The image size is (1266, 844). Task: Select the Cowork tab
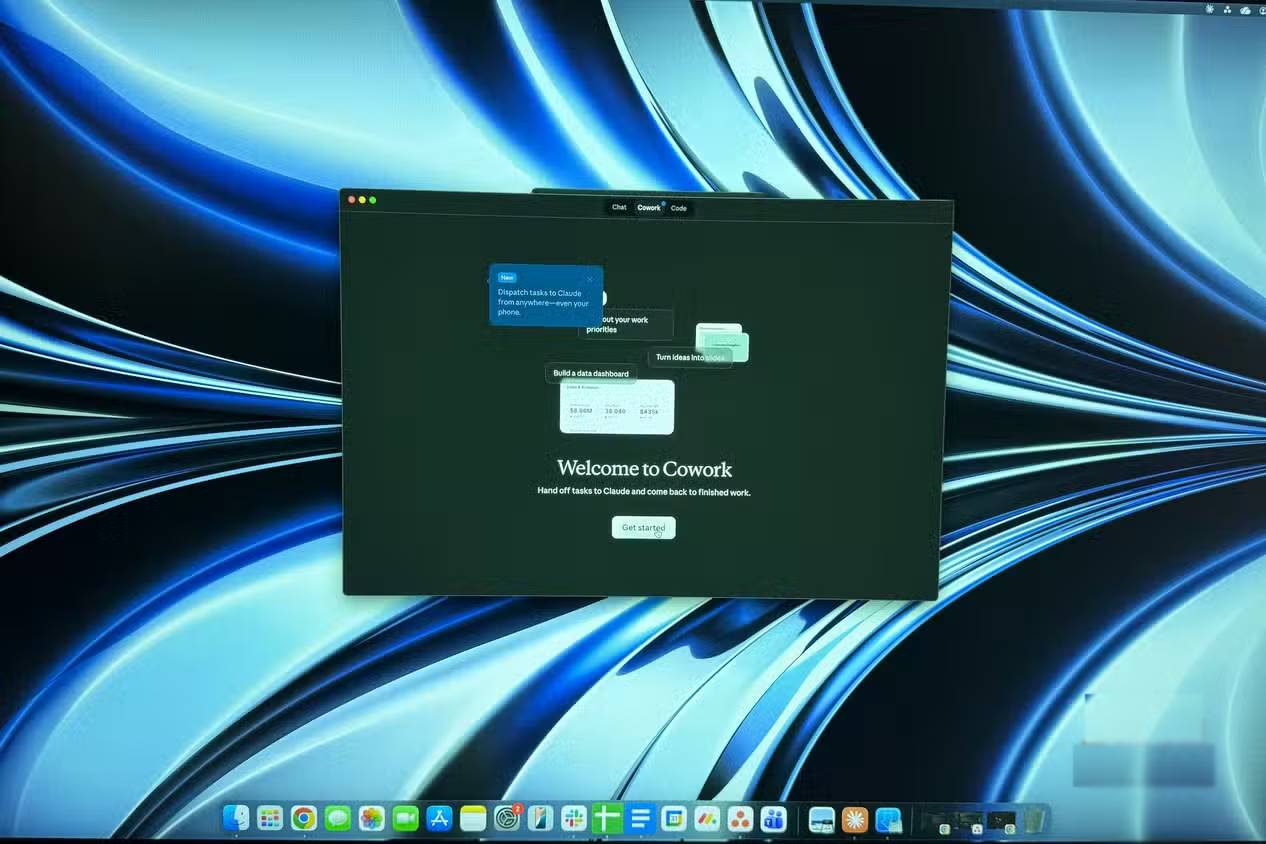click(649, 208)
